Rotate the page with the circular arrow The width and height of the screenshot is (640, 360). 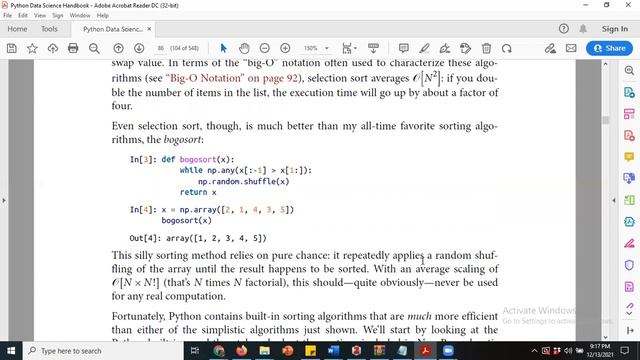coord(507,49)
